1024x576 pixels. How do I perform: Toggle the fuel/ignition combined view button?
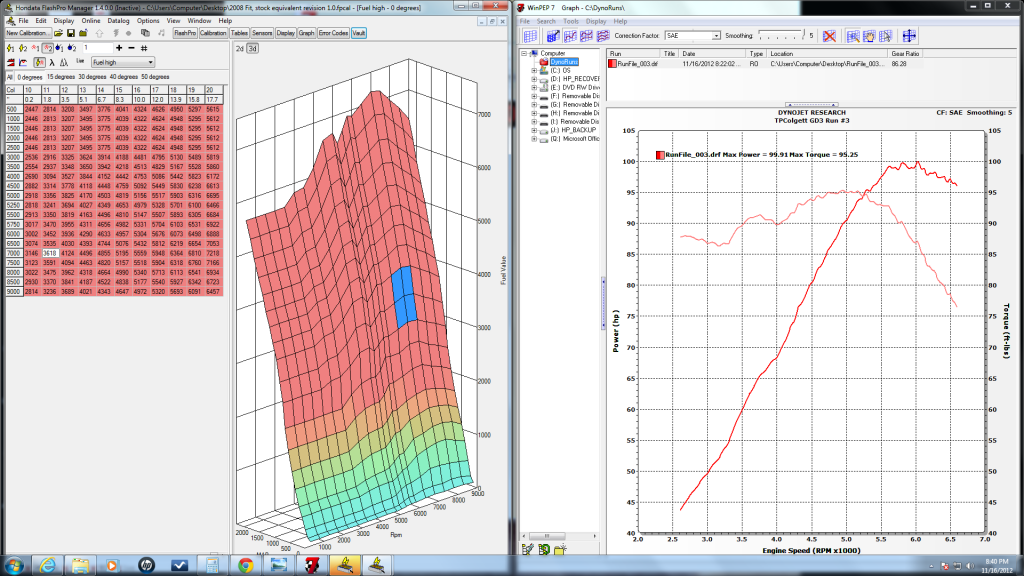click(x=39, y=63)
